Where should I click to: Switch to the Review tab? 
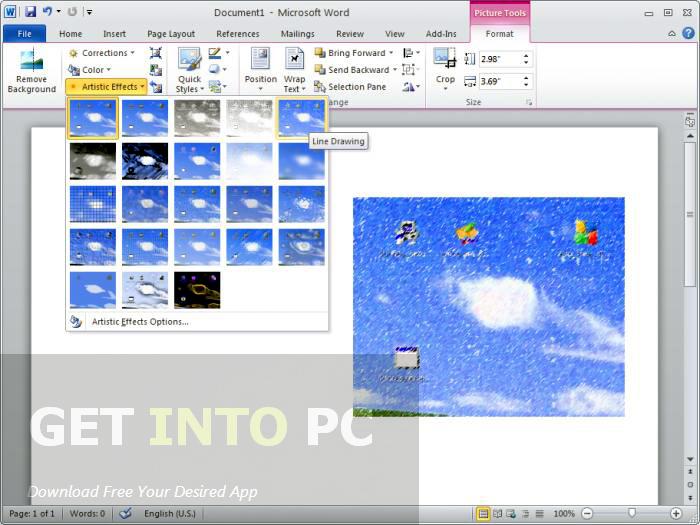[x=350, y=34]
